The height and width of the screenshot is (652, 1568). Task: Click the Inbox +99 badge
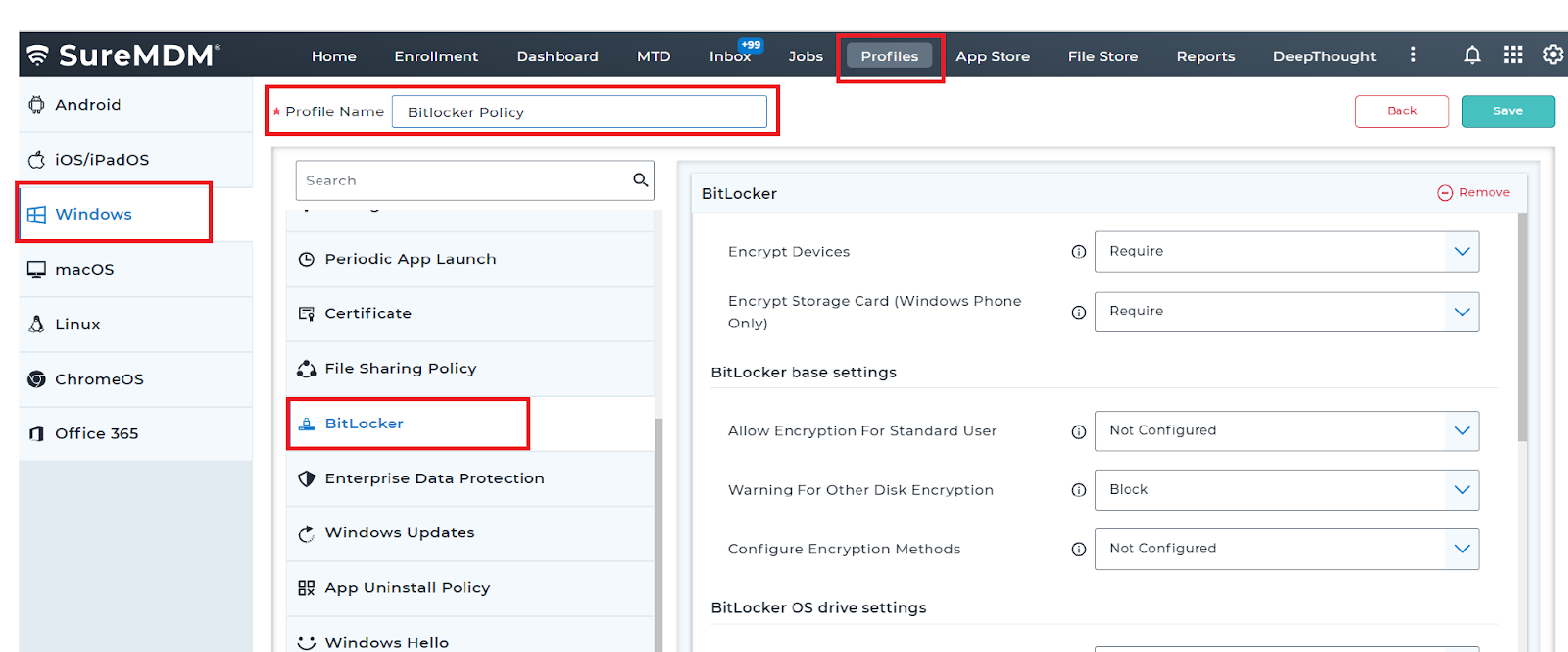751,45
